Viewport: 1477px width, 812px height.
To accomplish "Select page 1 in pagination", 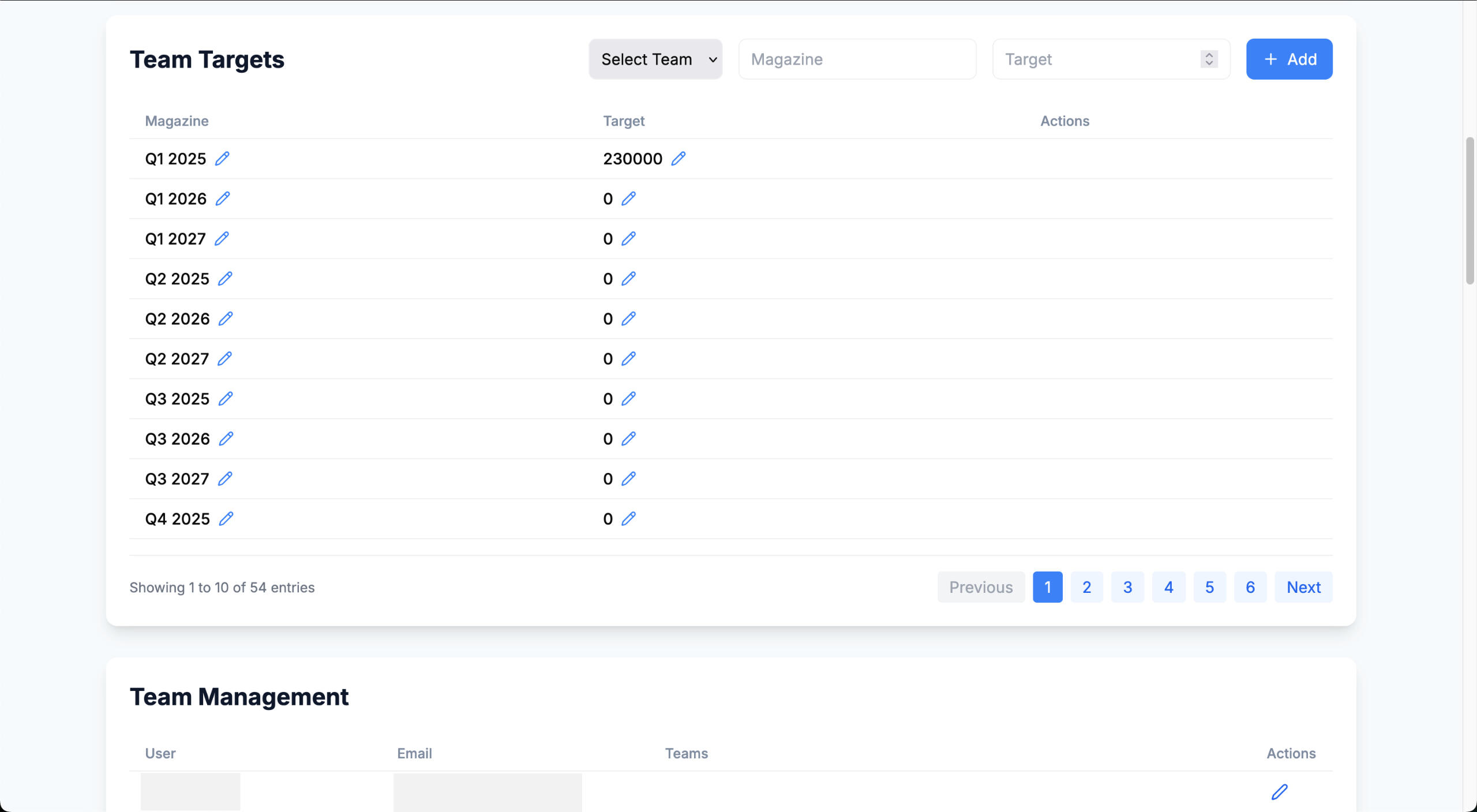I will click(1047, 587).
